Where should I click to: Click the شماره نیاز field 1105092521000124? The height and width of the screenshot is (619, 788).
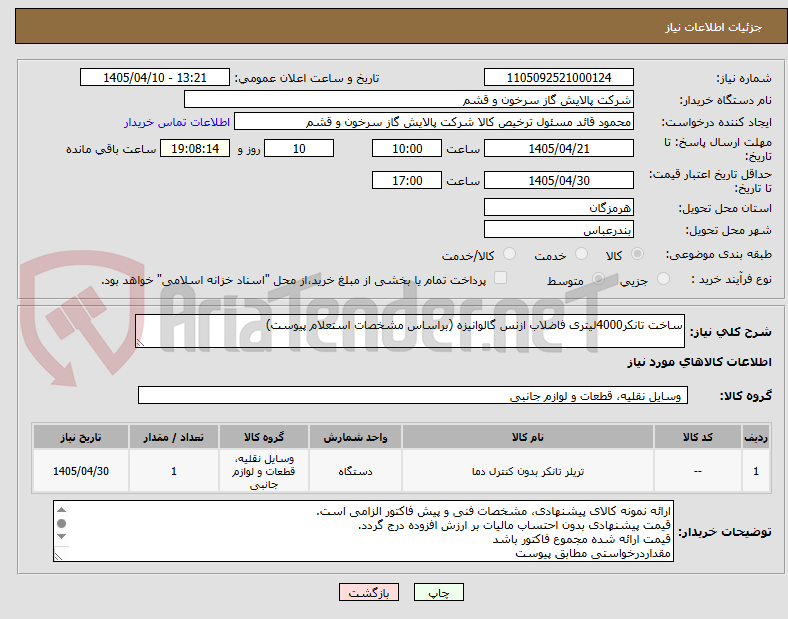pos(558,78)
